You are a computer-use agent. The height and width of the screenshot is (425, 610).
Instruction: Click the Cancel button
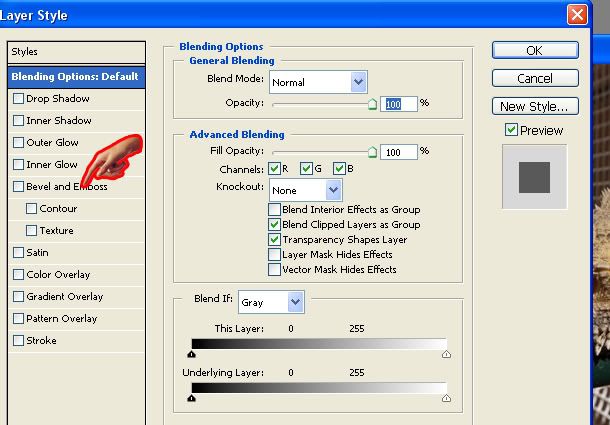535,78
